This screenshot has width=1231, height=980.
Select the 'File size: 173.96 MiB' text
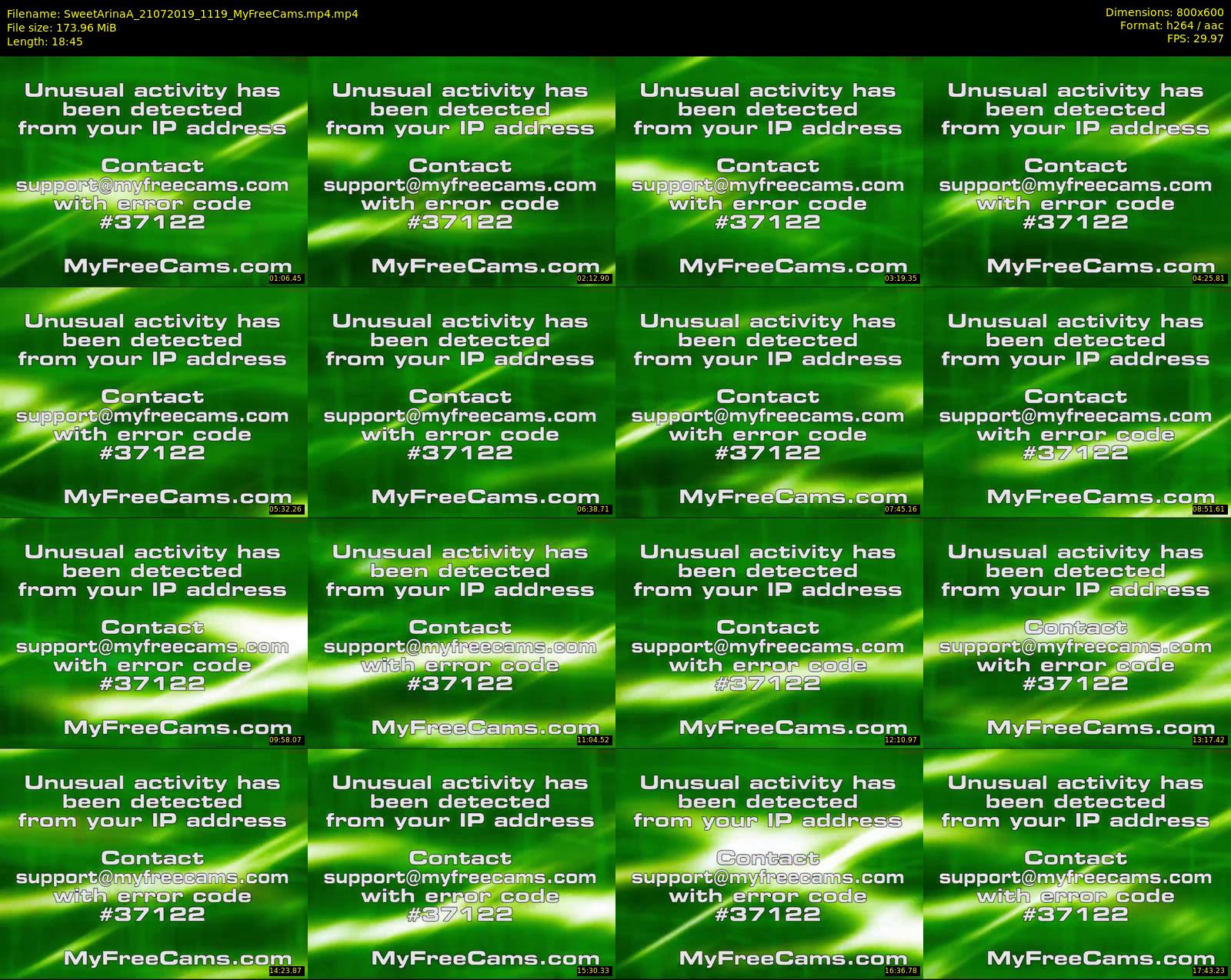coord(62,28)
